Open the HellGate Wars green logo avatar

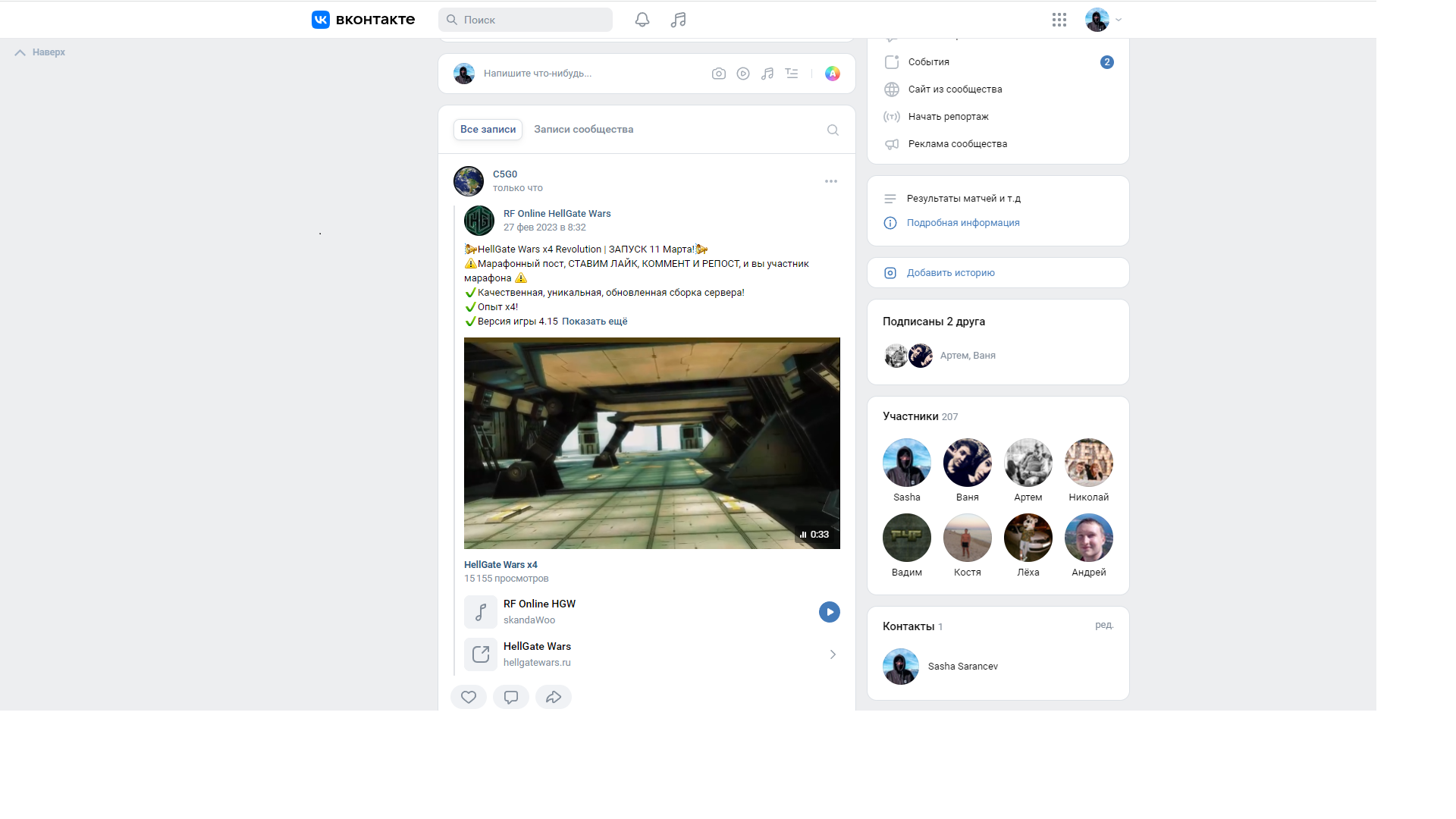479,221
